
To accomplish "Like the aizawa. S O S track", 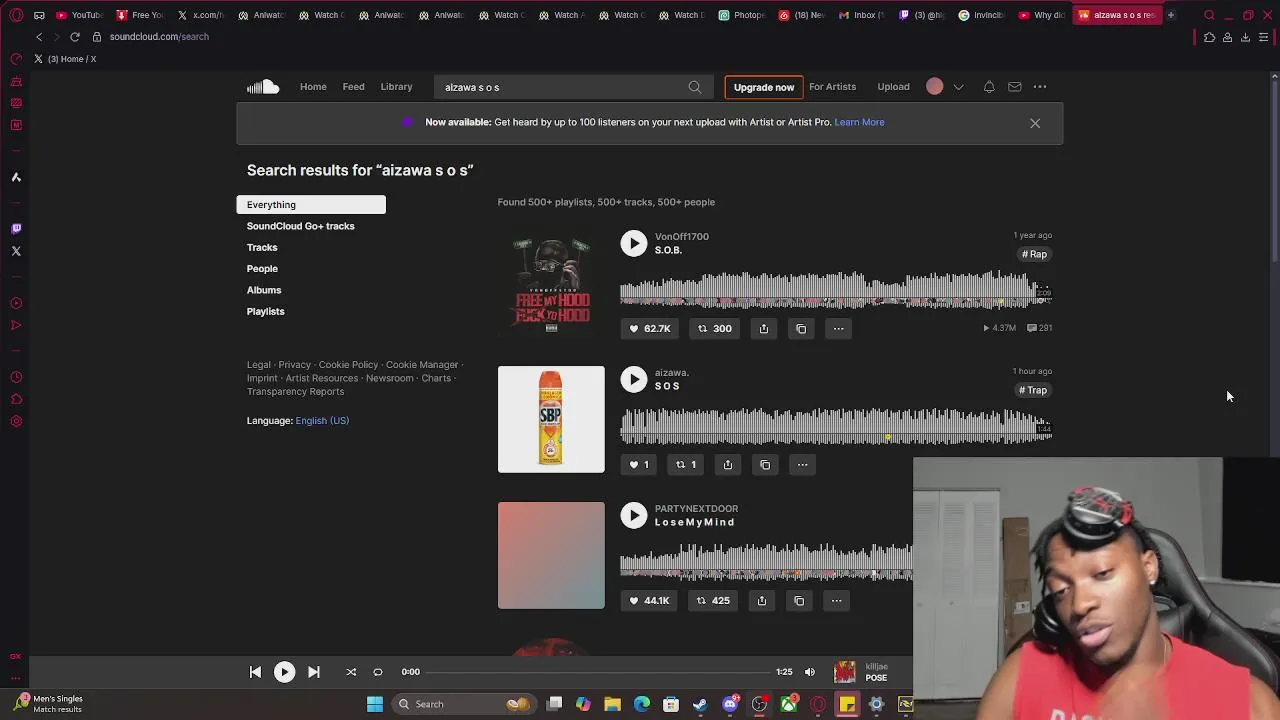I will [639, 464].
